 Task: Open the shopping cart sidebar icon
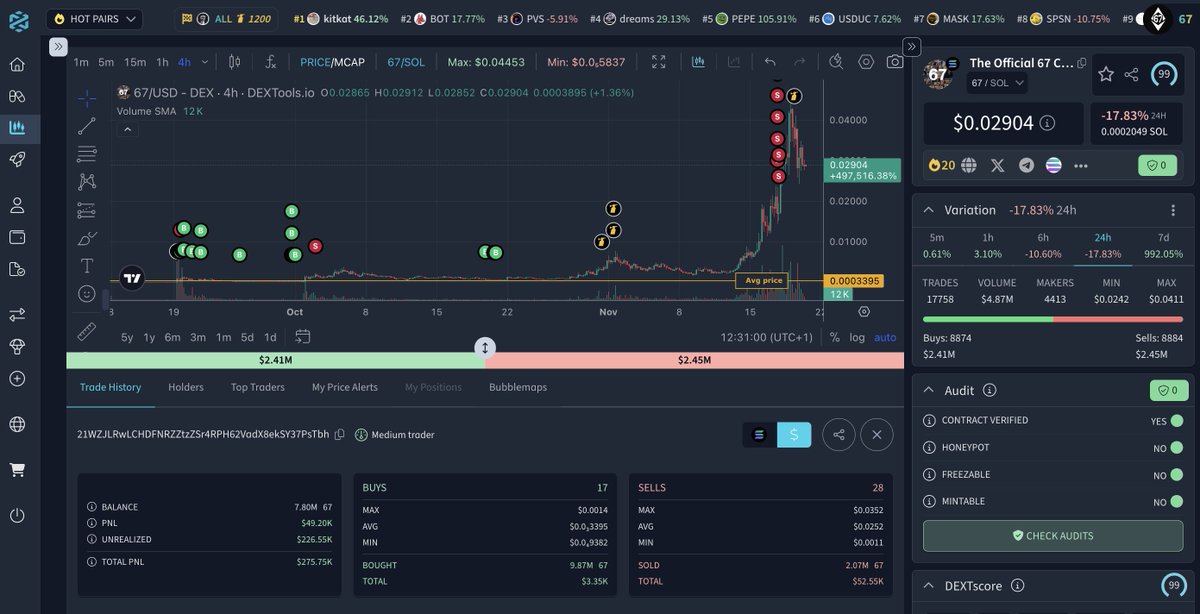17,469
